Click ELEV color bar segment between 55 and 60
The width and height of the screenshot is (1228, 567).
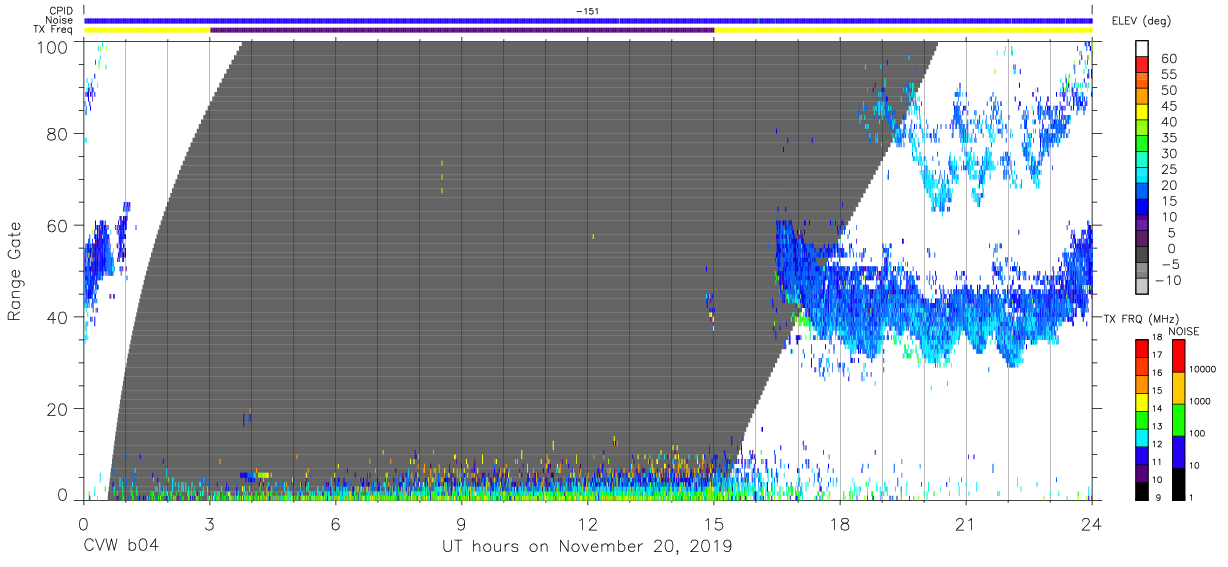point(1142,65)
